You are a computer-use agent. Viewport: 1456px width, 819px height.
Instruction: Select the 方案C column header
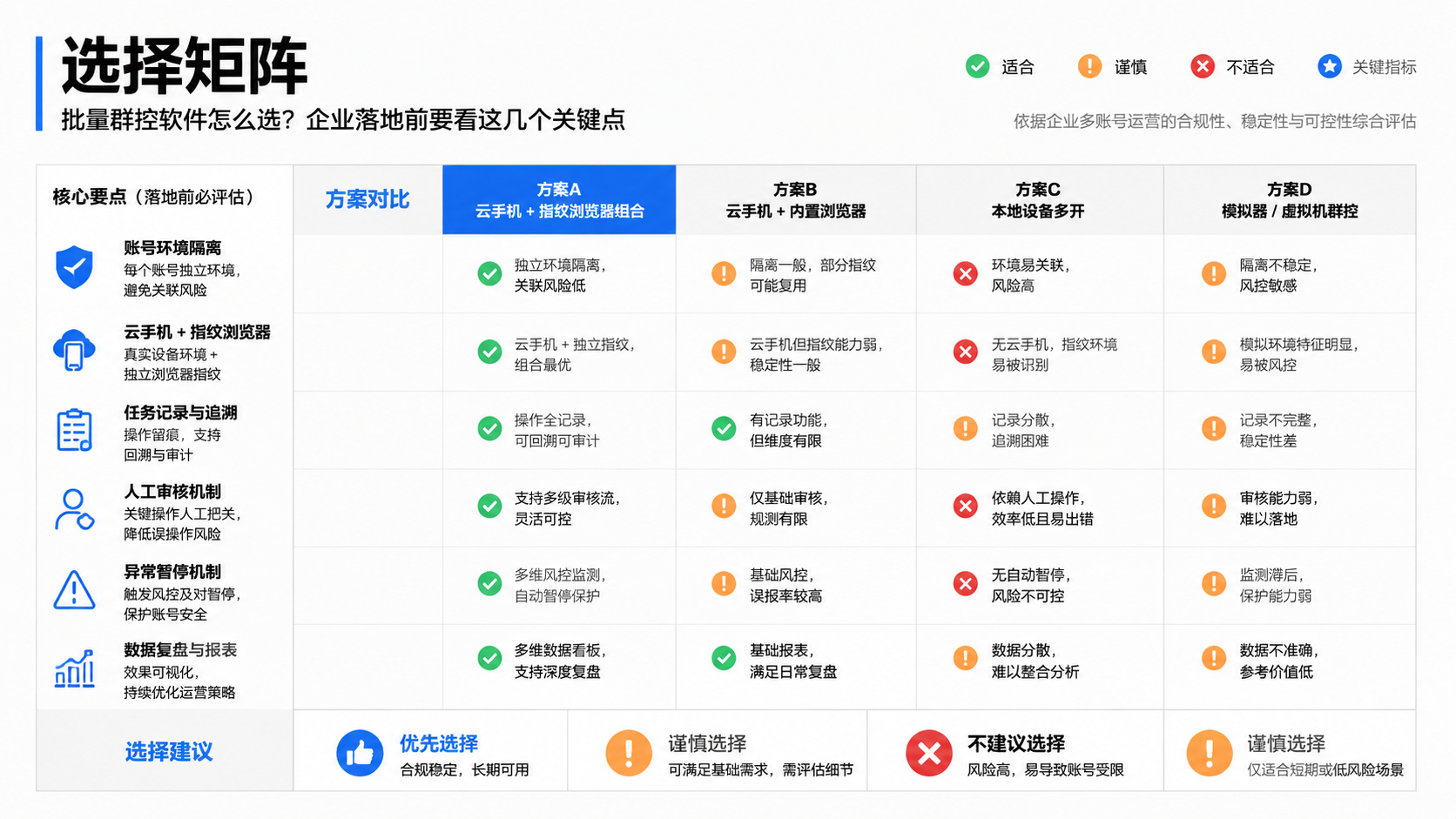click(x=1039, y=199)
